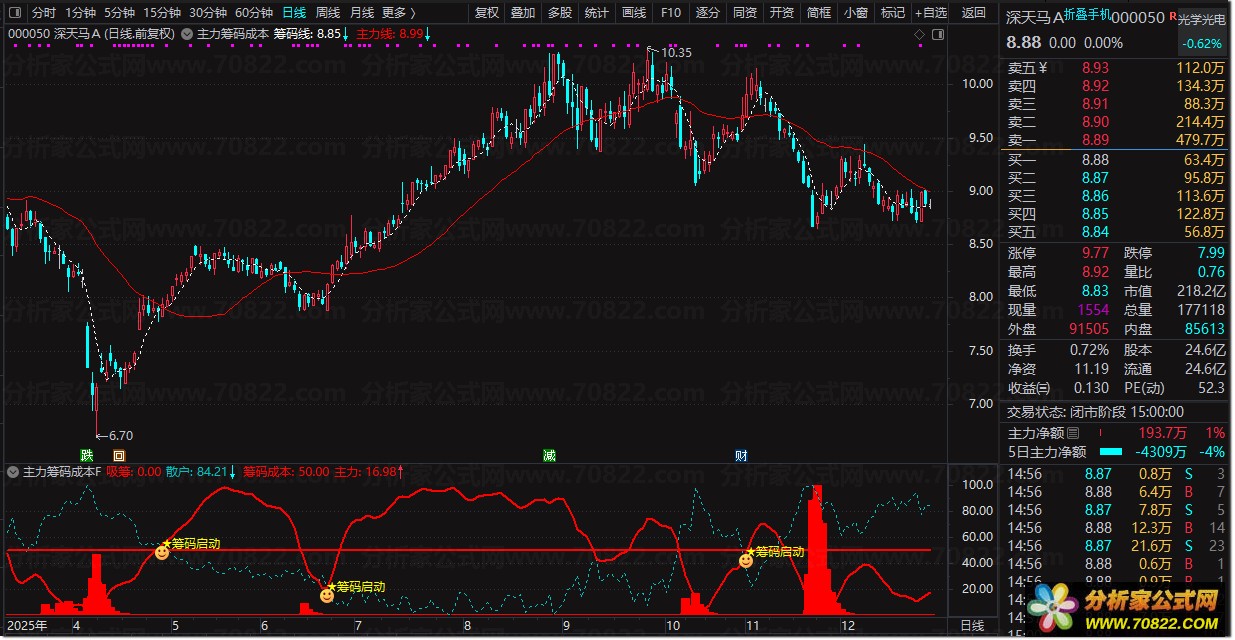Click the orange 回 event marker
This screenshot has width=1235, height=640.
[119, 456]
